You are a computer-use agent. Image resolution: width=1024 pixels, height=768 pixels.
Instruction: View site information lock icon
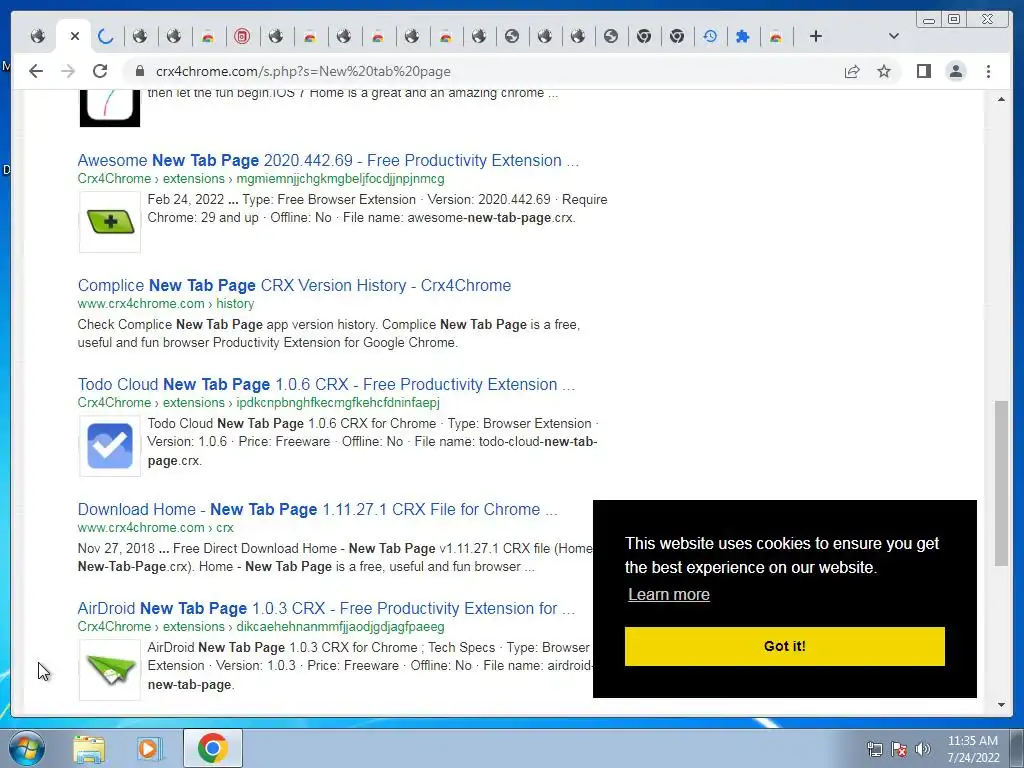click(x=139, y=71)
